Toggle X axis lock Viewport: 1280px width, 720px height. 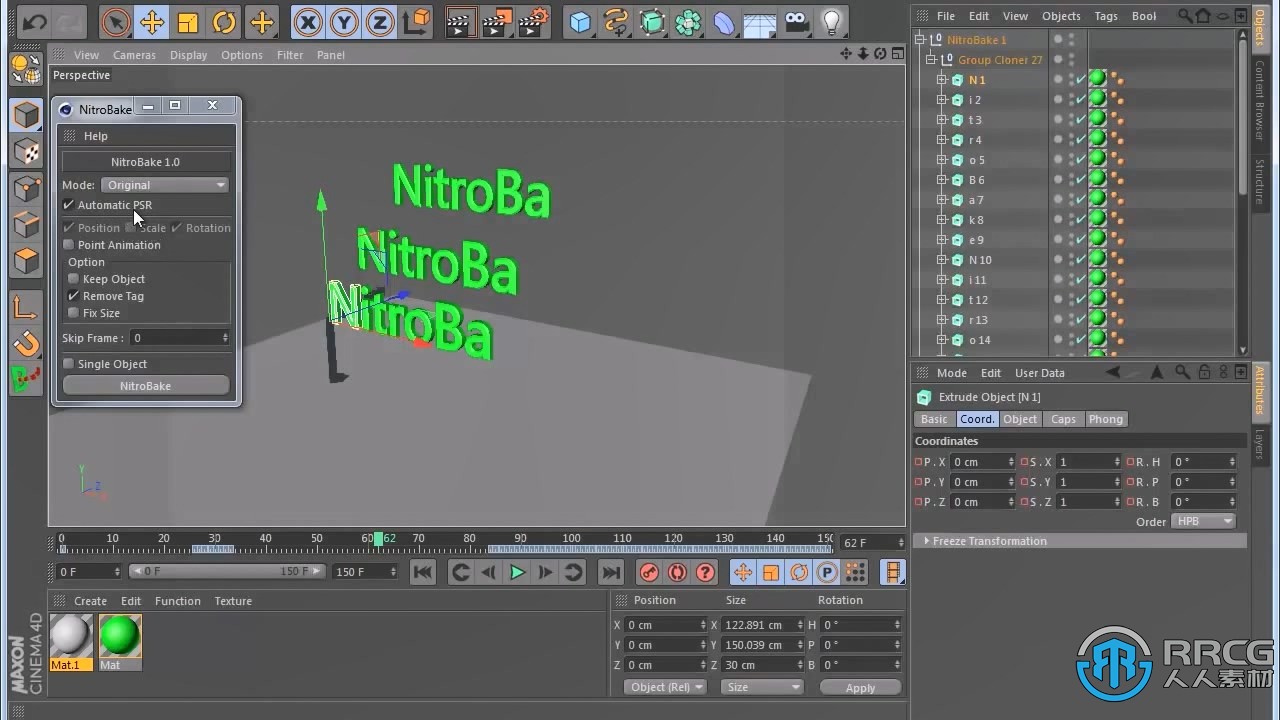pos(308,21)
